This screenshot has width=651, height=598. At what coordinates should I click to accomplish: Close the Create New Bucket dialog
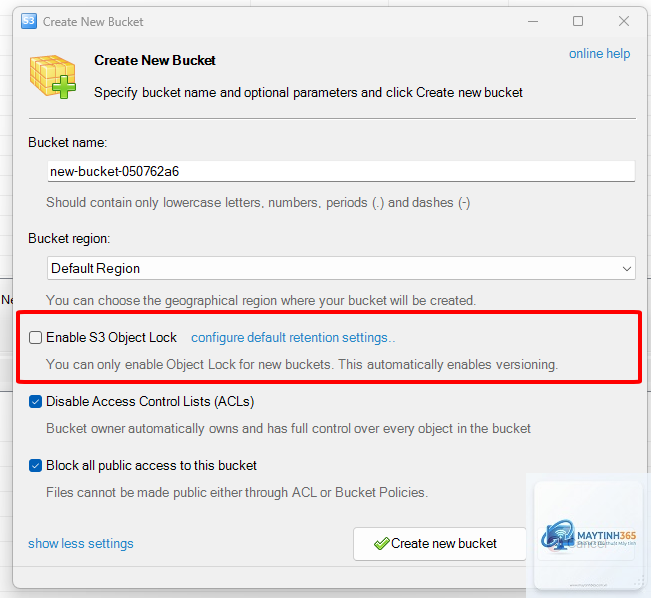coord(624,21)
